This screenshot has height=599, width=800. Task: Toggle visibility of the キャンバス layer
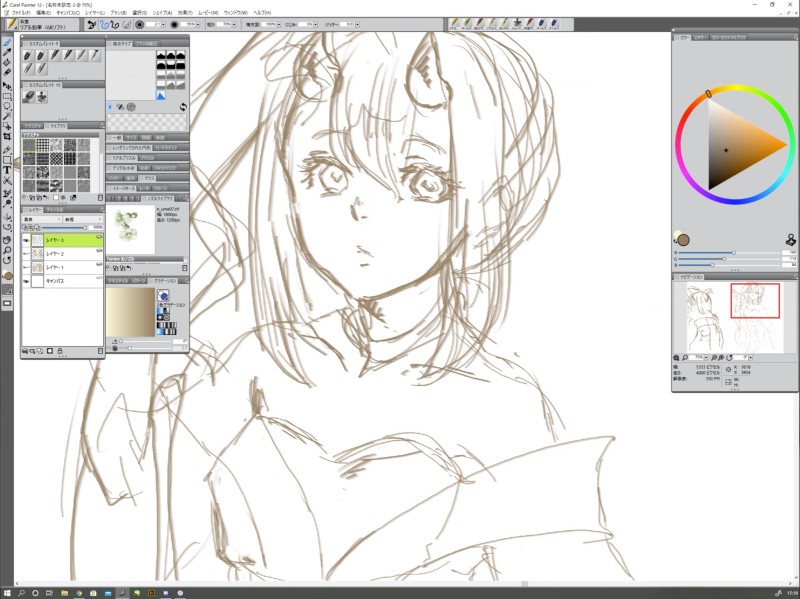pos(26,281)
